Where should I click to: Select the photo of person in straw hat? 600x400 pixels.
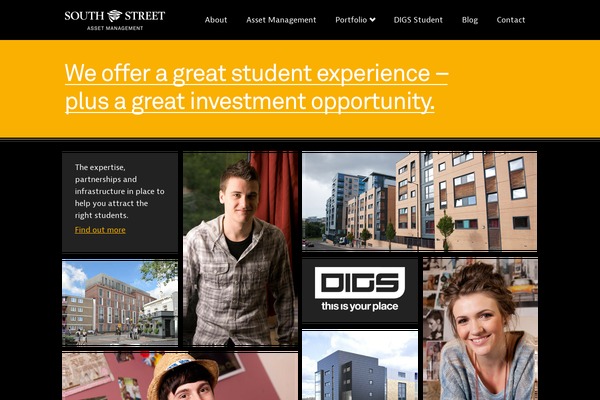(x=180, y=377)
